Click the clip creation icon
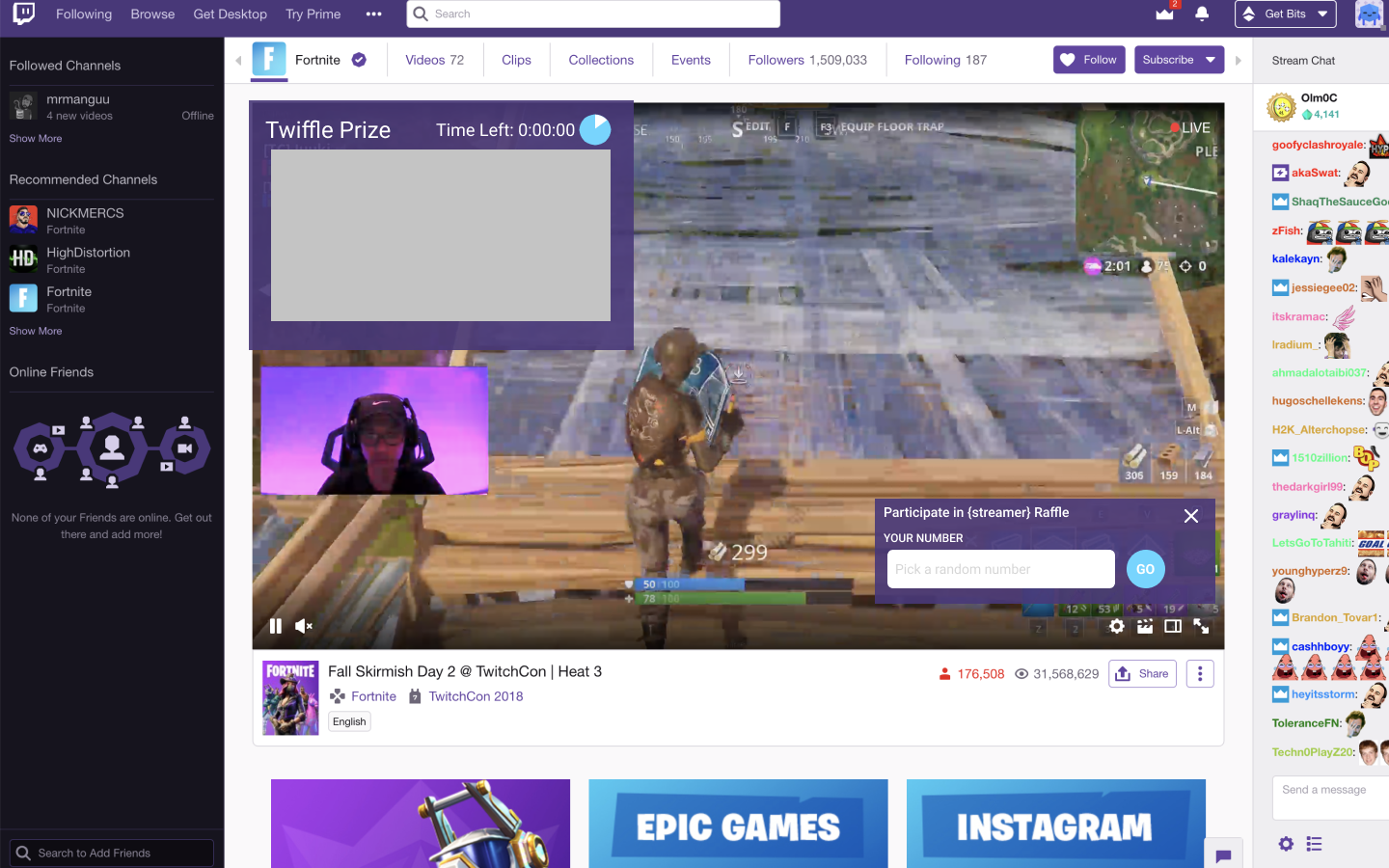The width and height of the screenshot is (1389, 868). tap(1145, 626)
